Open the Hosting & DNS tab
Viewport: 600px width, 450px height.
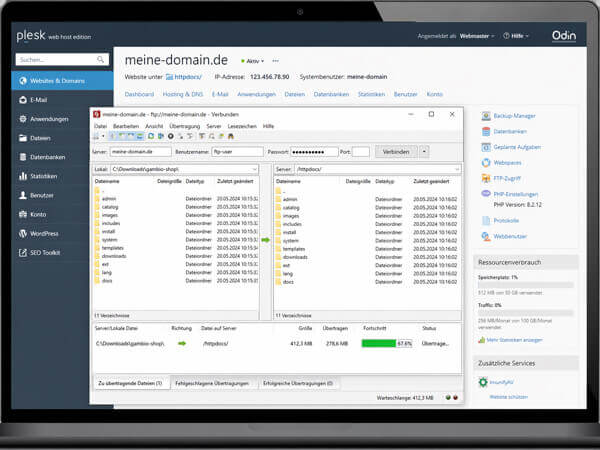(182, 93)
